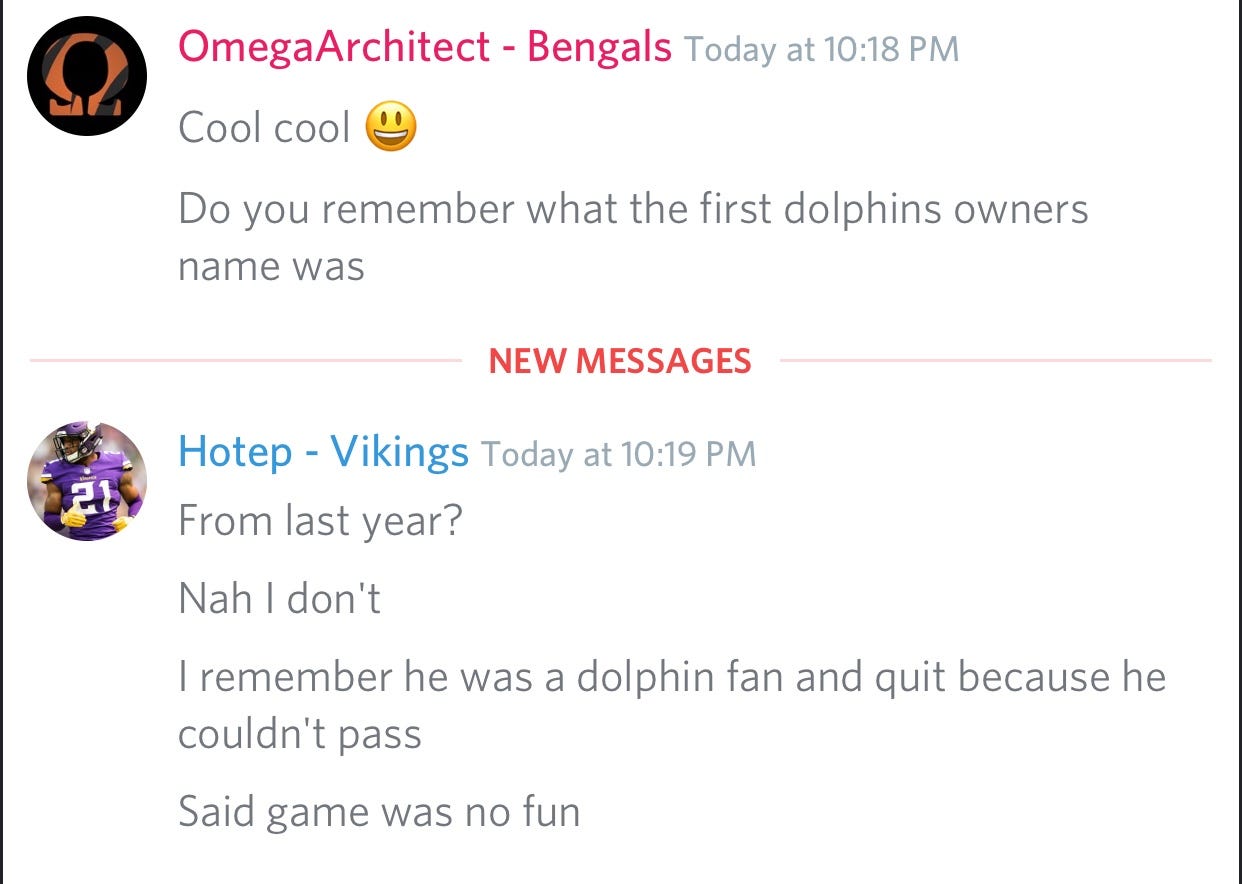Click the blank area below the last message
Screen dimensions: 1242x884
pyautogui.click(x=620, y=861)
